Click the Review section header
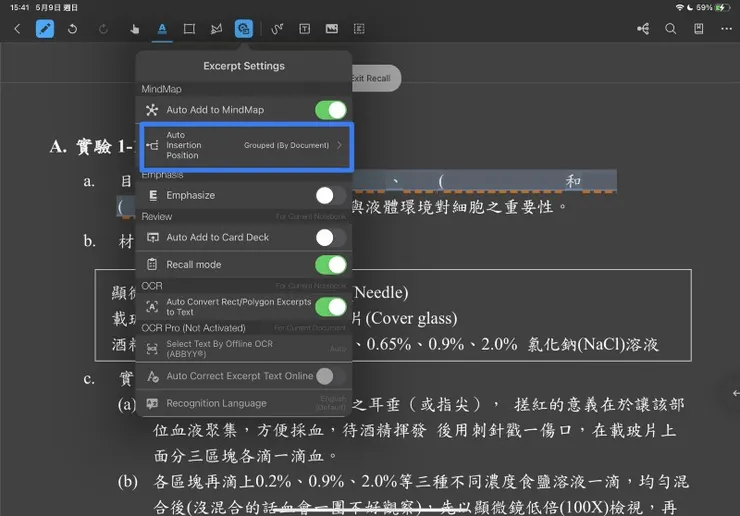 click(x=157, y=217)
